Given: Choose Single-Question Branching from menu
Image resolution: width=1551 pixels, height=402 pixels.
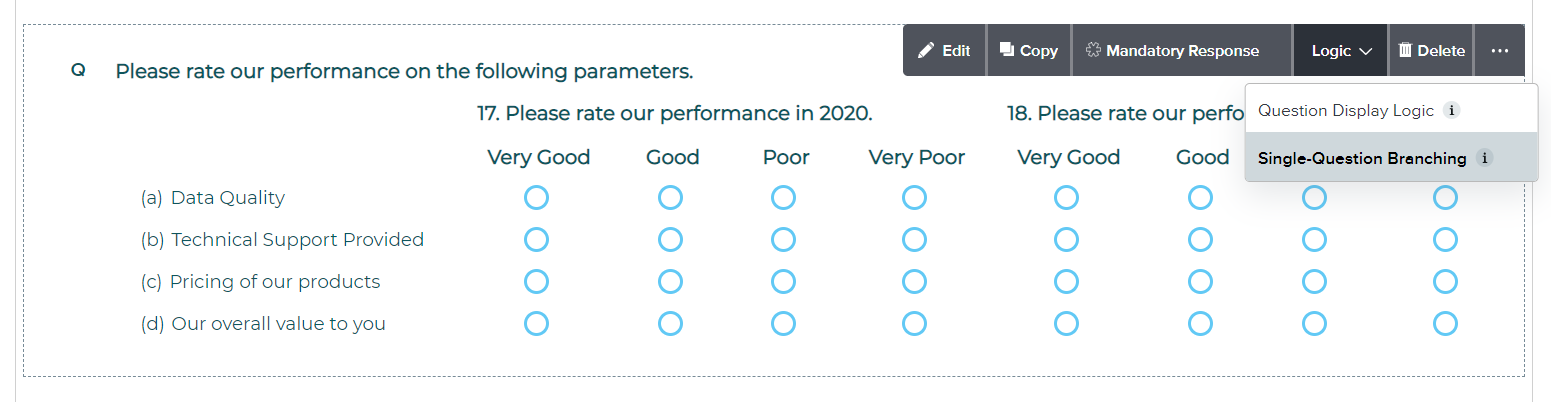Looking at the screenshot, I should [x=1362, y=158].
